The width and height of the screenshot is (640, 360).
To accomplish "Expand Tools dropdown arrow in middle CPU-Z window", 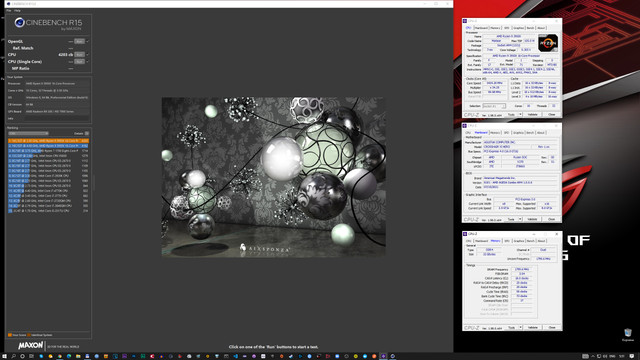I will (x=520, y=219).
